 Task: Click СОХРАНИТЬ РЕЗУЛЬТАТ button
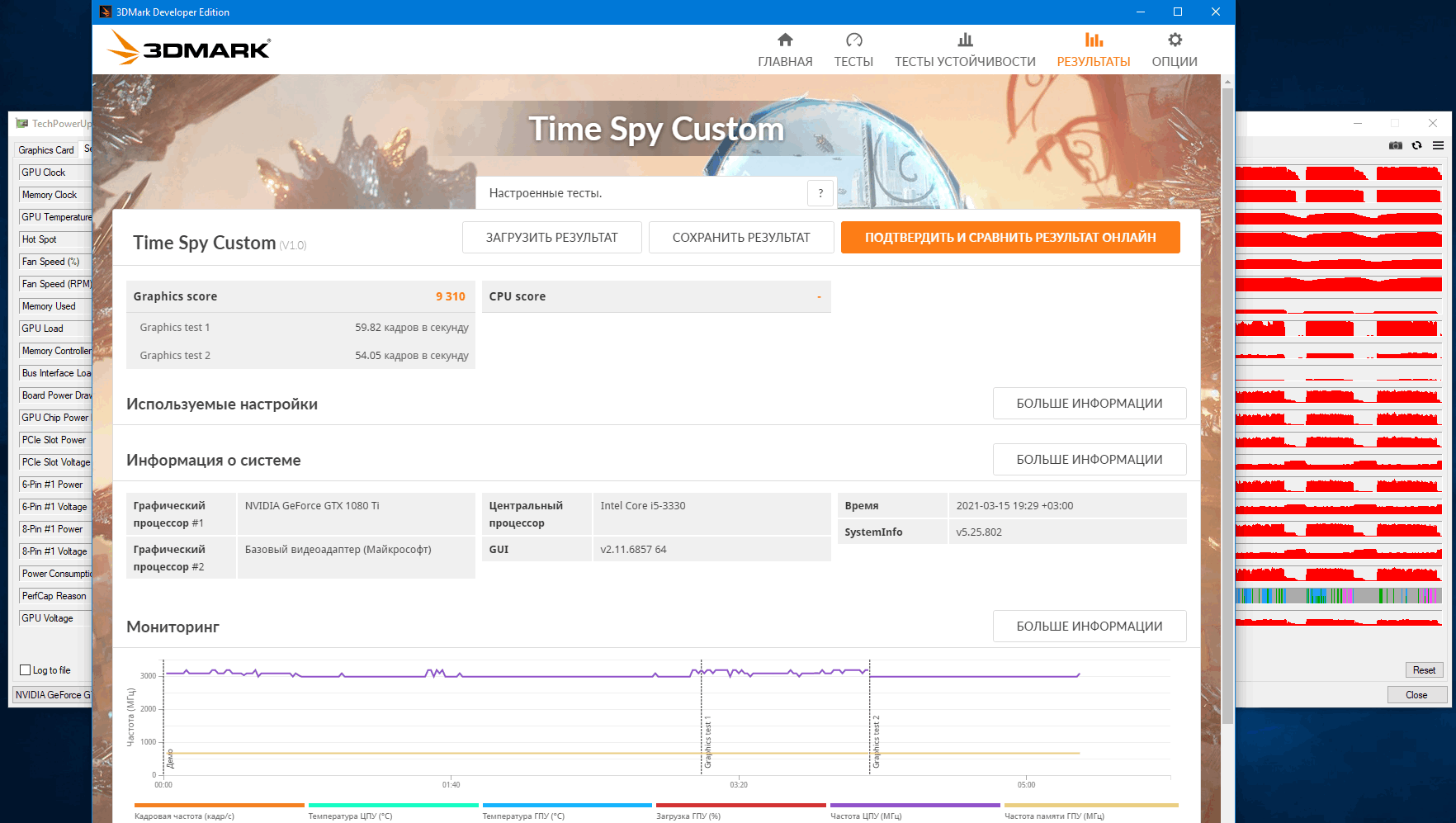[x=741, y=238]
